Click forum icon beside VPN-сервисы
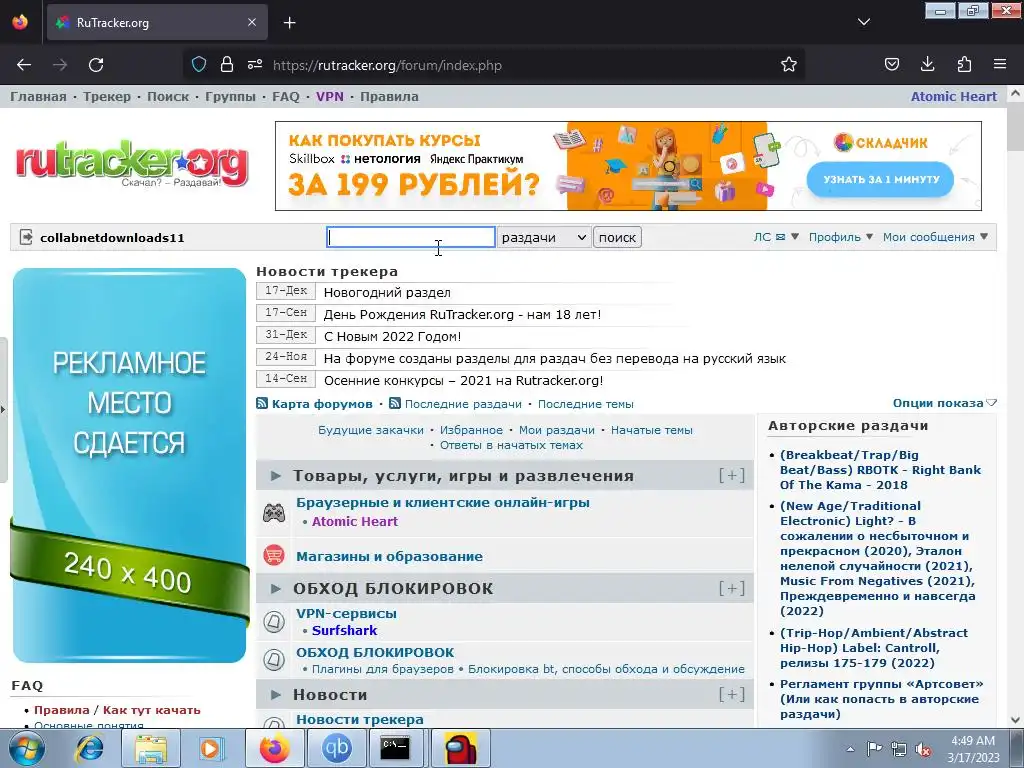The image size is (1024, 768). 274,621
